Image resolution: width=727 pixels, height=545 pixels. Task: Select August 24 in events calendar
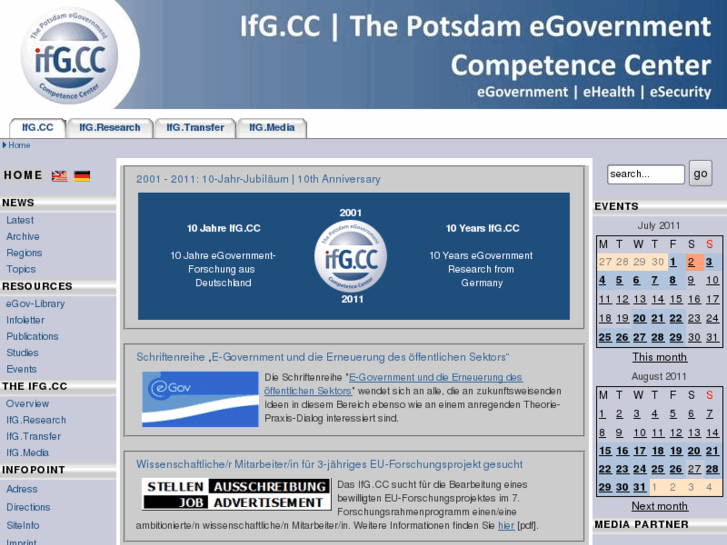click(639, 469)
